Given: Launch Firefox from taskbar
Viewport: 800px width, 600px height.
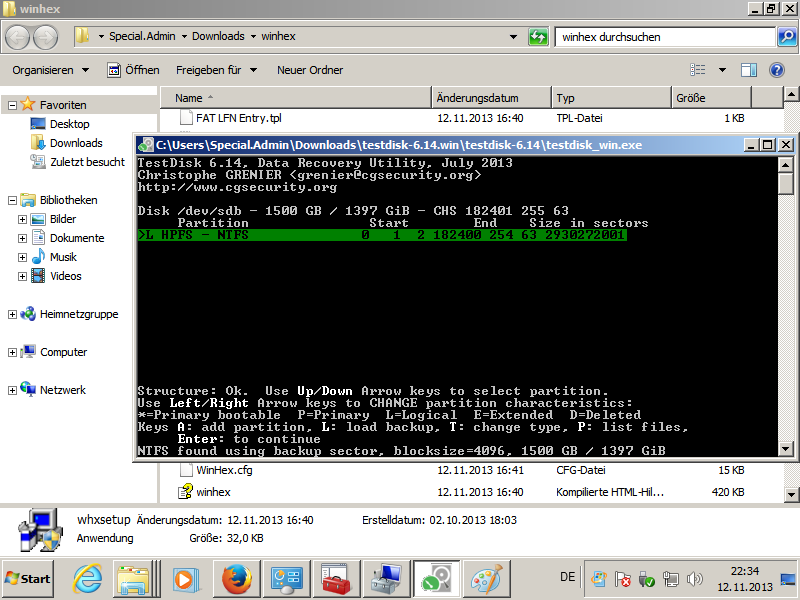Looking at the screenshot, I should point(237,579).
